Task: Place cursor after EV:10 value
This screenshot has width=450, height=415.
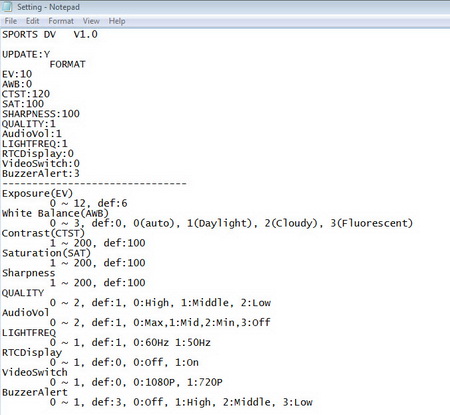Action: tap(32, 74)
